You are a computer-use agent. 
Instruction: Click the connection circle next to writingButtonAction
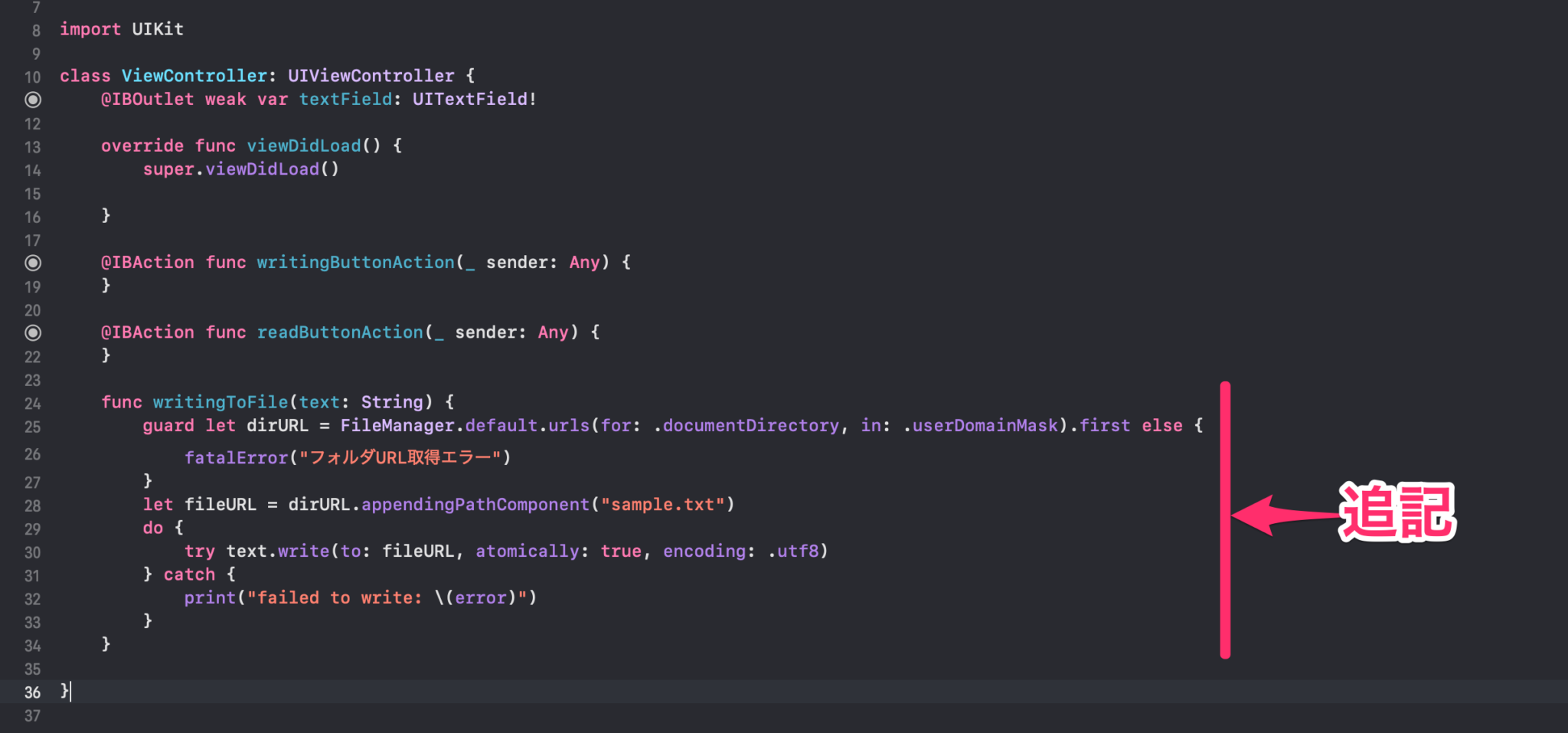point(32,263)
